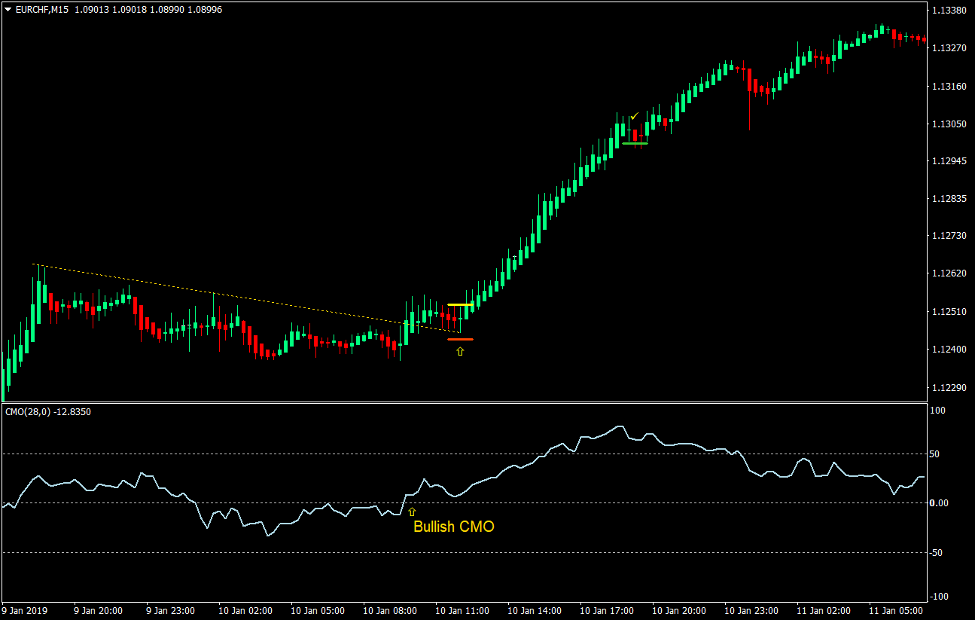This screenshot has width=977, height=620.
Task: Click the green horizontal line below the checkmark
Action: coord(633,142)
